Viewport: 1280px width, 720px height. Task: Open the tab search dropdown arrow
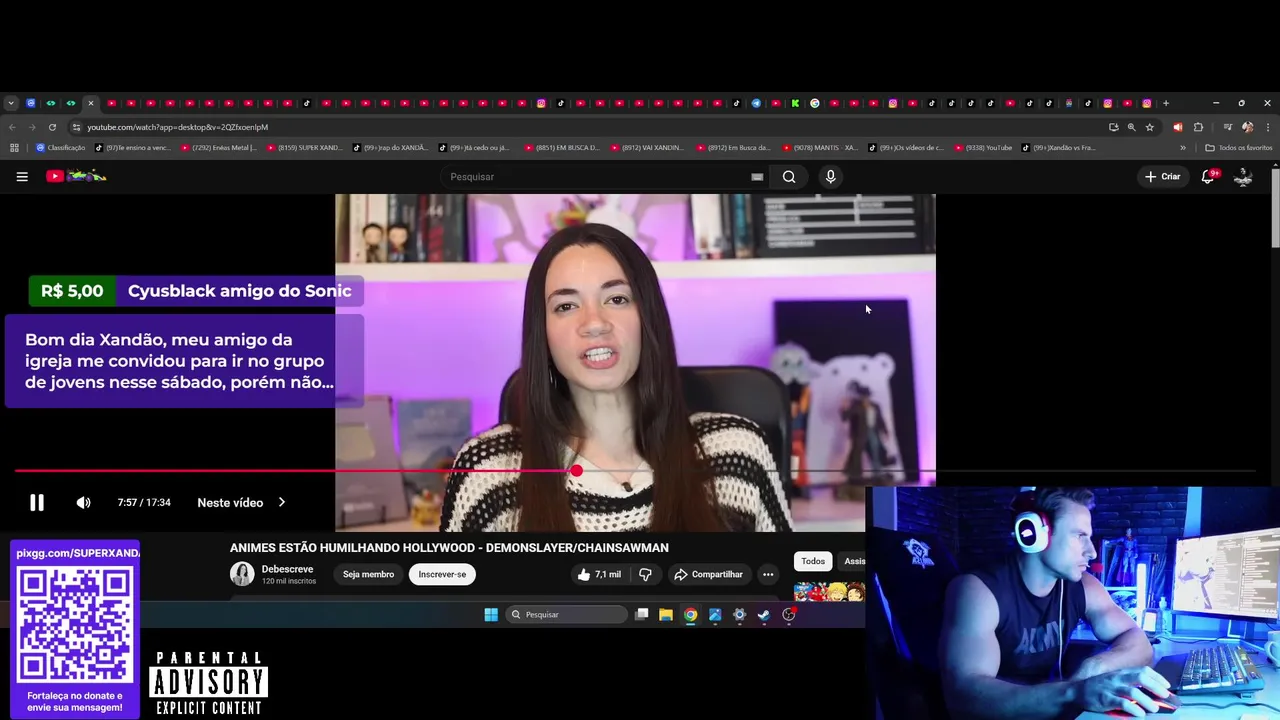[11, 103]
